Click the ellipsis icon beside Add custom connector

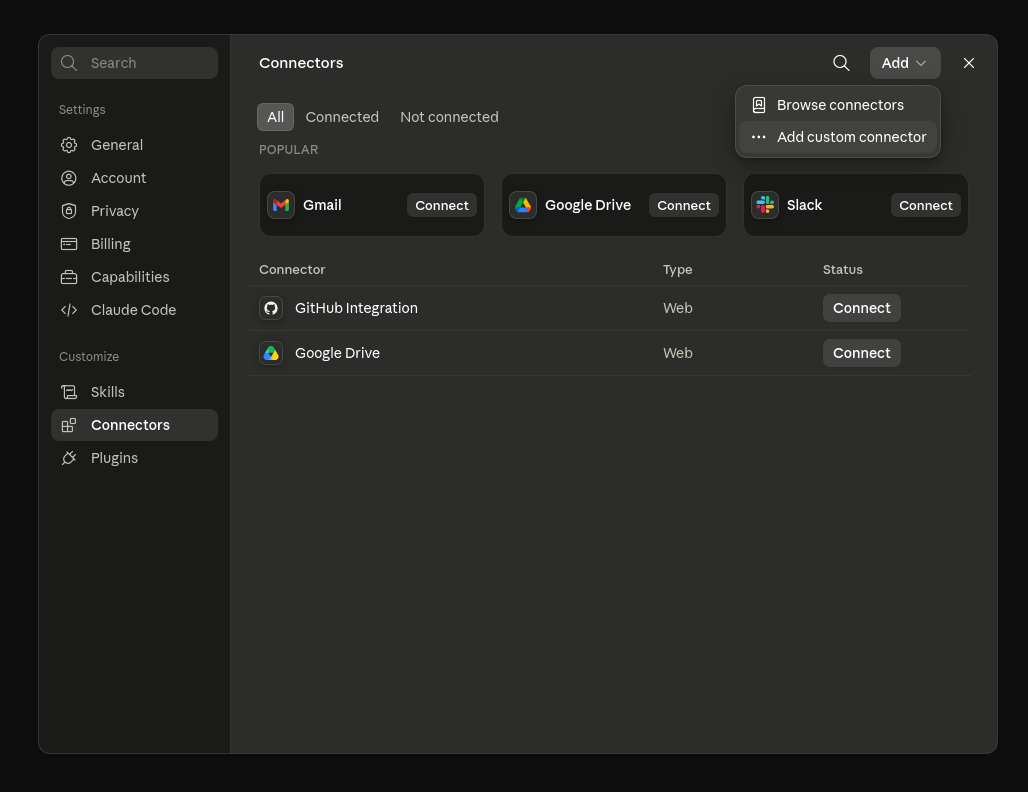(x=759, y=137)
